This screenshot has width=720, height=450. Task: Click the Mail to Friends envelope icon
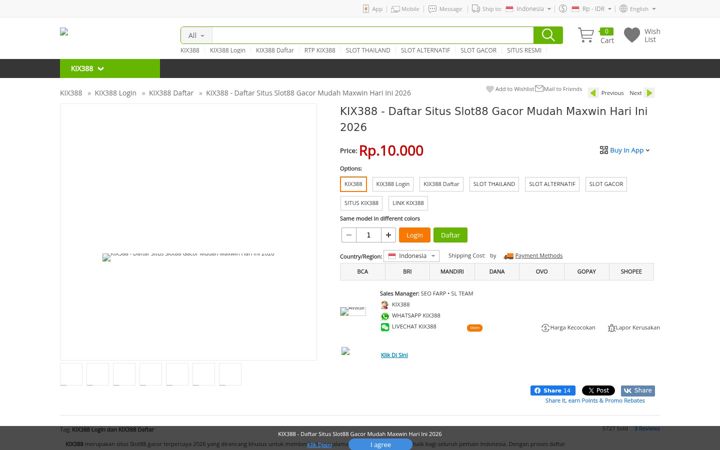[x=539, y=89]
